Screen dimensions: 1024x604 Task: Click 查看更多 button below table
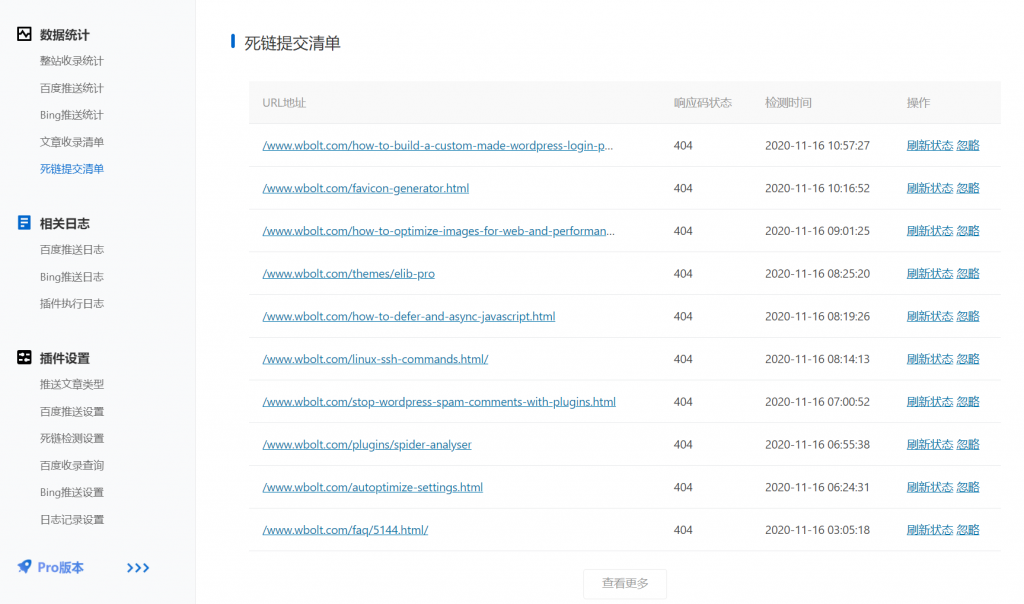tap(625, 583)
